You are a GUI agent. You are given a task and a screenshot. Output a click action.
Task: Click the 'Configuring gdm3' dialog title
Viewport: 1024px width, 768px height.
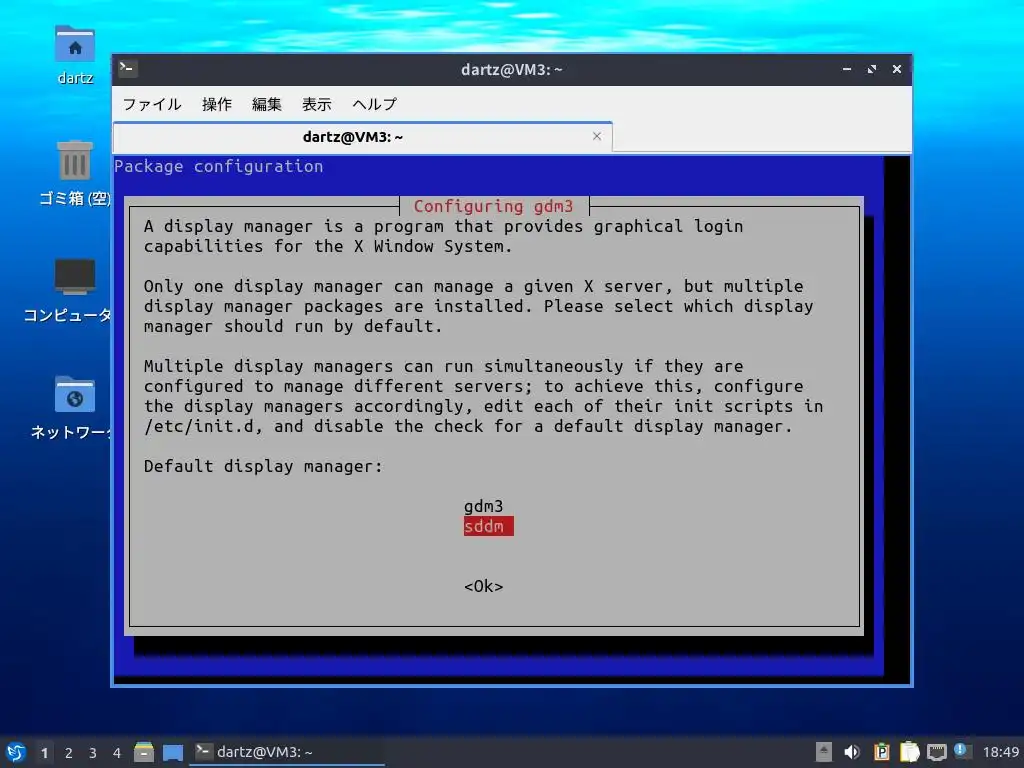pyautogui.click(x=494, y=206)
